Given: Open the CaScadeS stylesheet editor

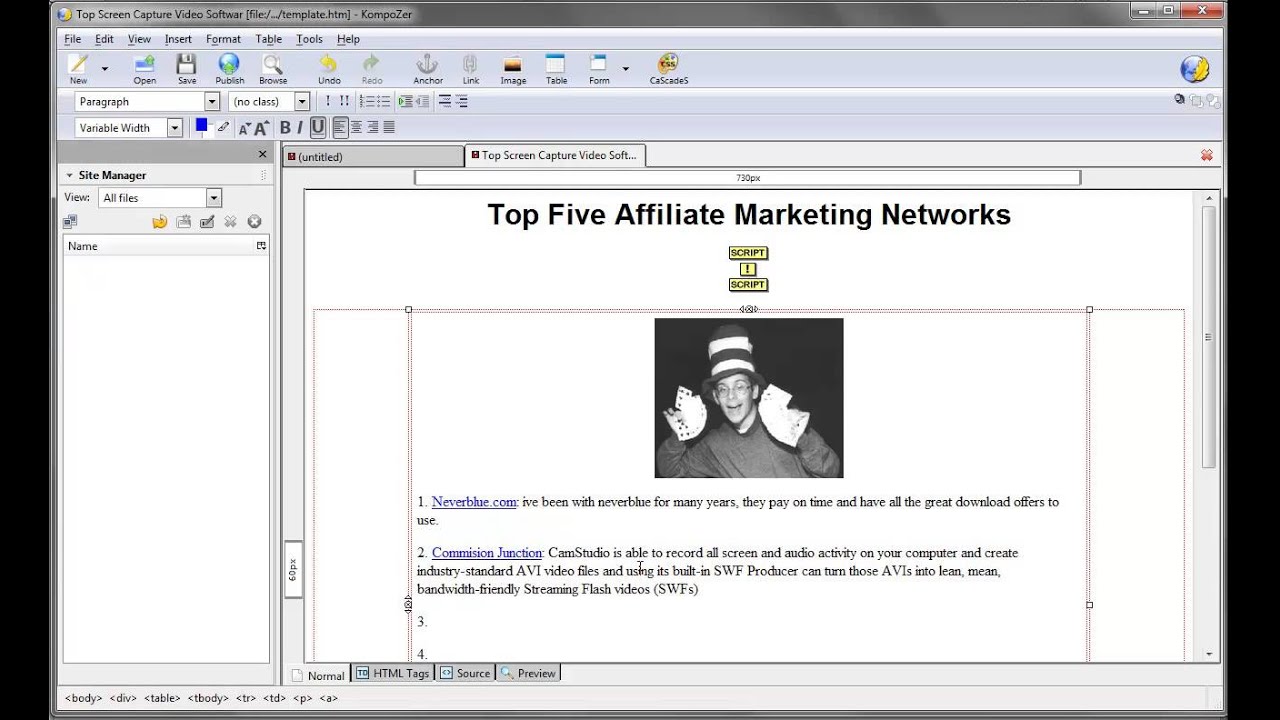Looking at the screenshot, I should click(x=668, y=68).
